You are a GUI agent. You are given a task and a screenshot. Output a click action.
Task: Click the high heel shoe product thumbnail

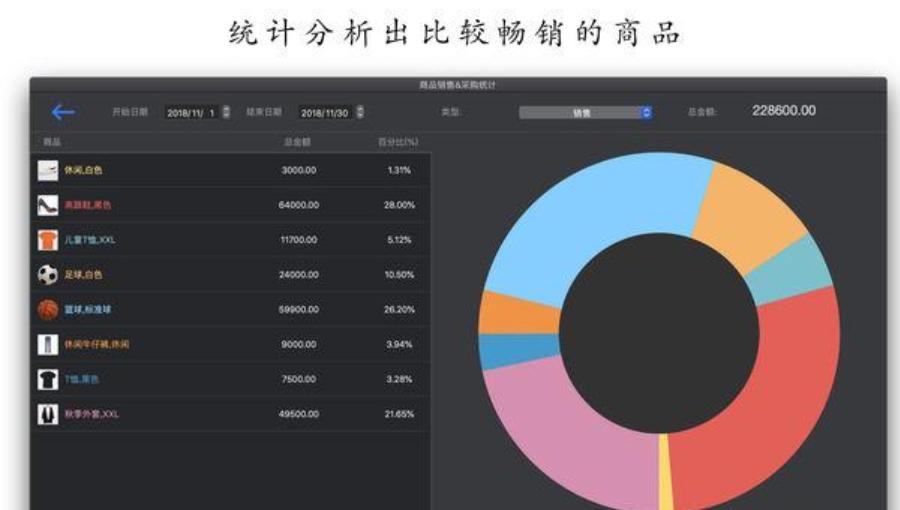[x=48, y=205]
